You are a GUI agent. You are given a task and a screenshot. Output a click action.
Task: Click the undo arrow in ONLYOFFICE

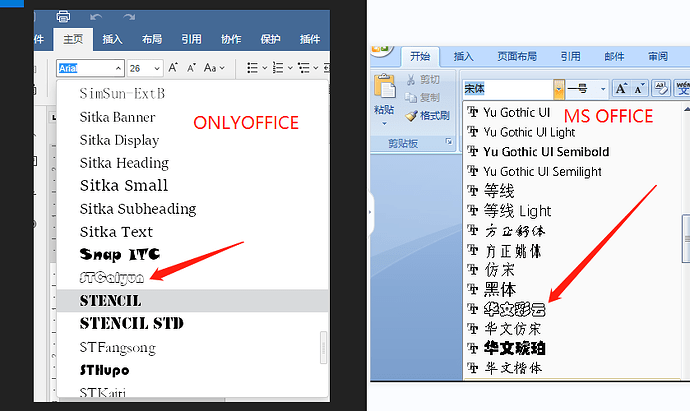pos(96,17)
